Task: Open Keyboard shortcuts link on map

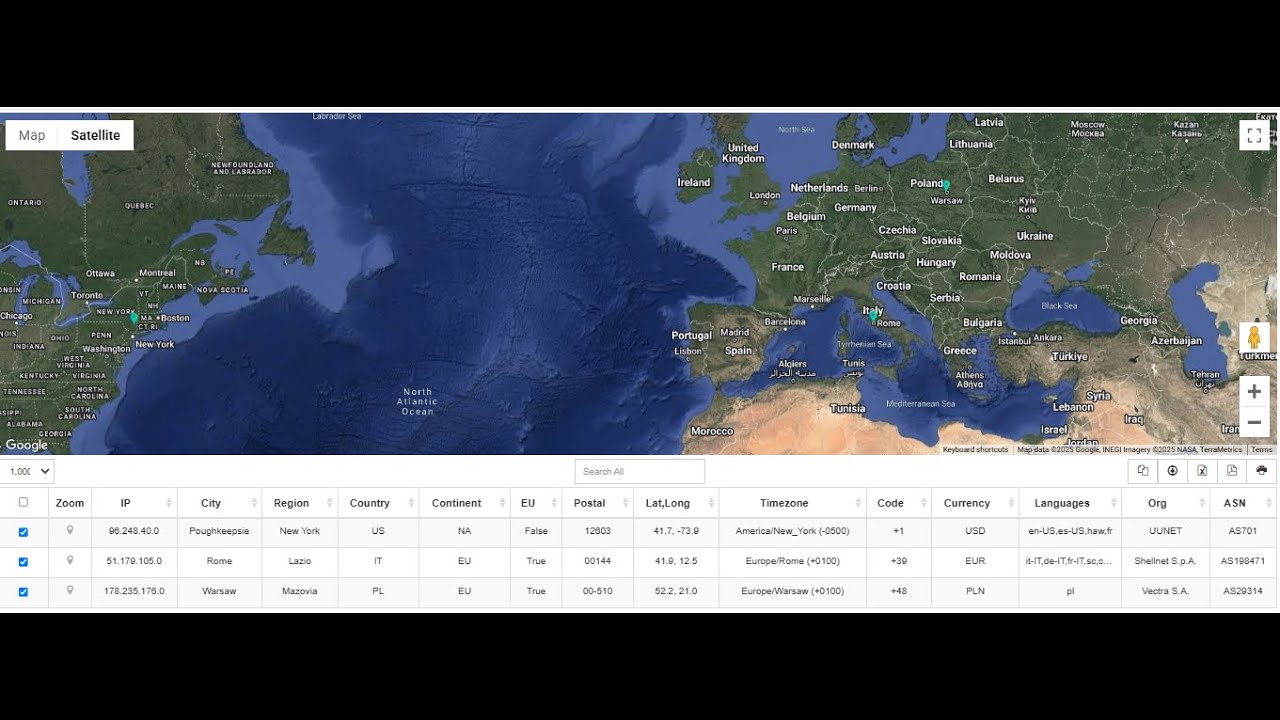Action: tap(975, 450)
